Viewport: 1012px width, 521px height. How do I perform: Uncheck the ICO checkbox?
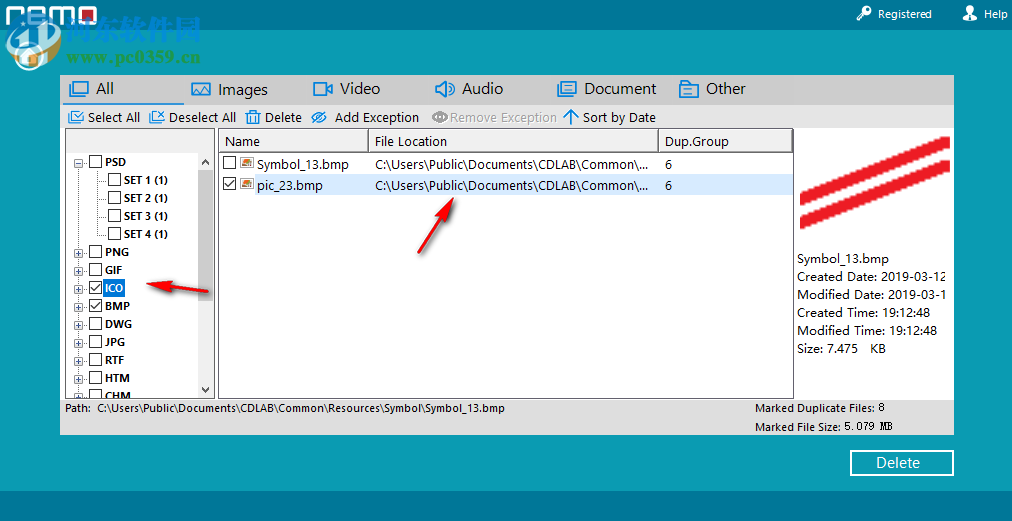point(95,288)
